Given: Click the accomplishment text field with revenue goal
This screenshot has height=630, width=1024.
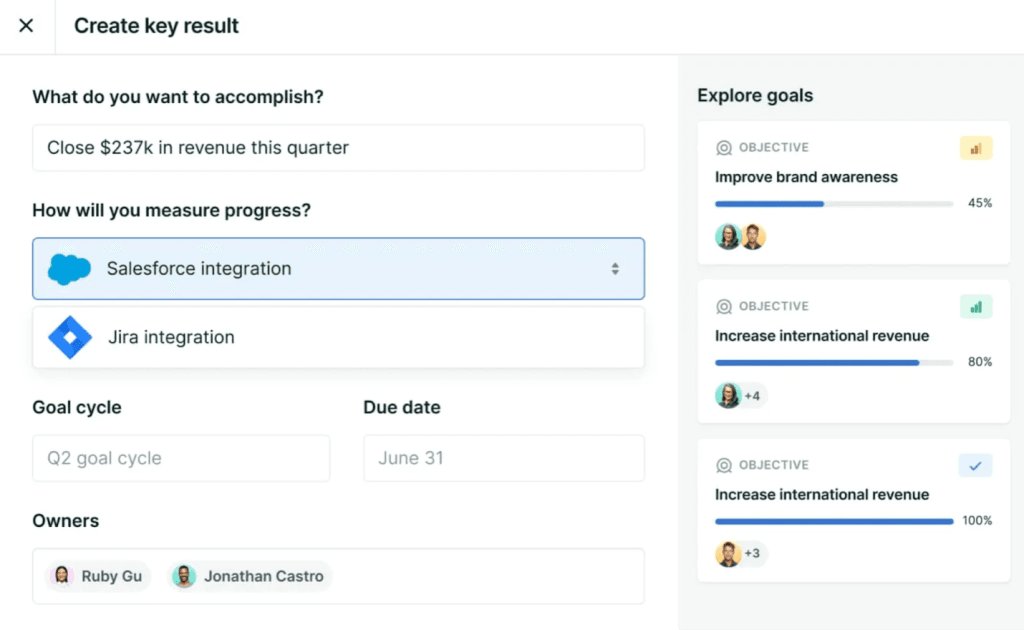Looking at the screenshot, I should (x=338, y=148).
